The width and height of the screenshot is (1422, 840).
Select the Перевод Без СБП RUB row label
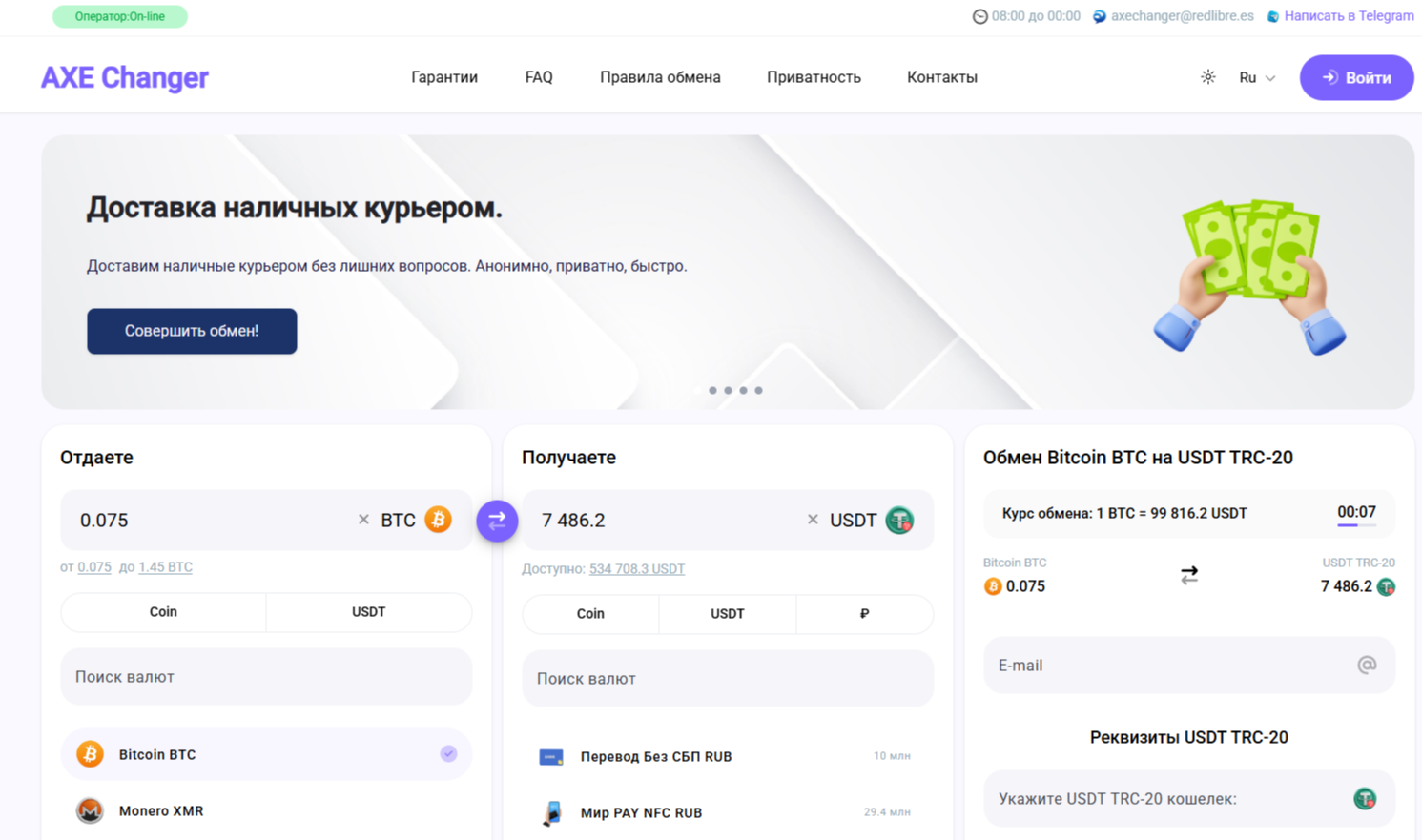point(656,757)
